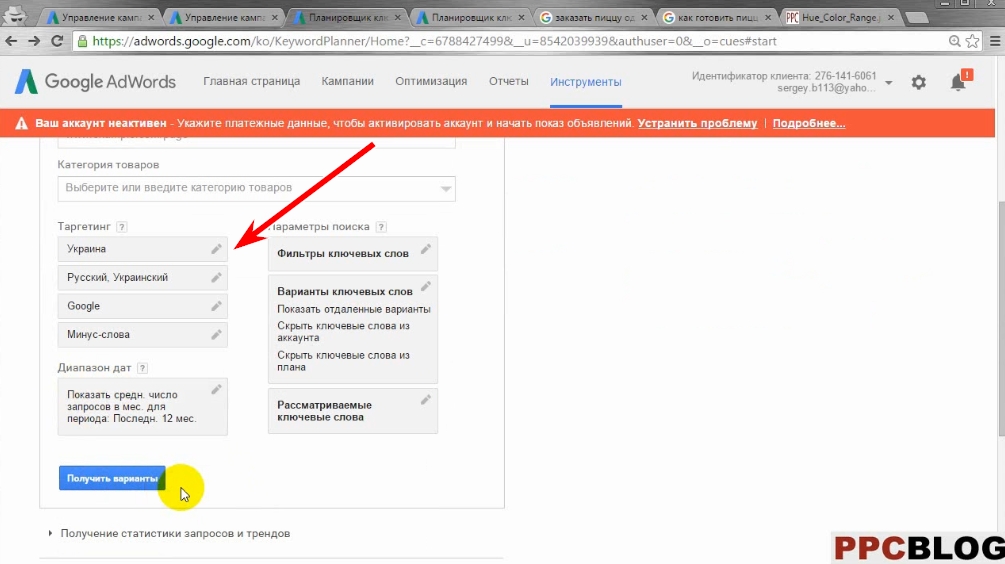
Task: Open Отчеты menu
Action: click(508, 81)
